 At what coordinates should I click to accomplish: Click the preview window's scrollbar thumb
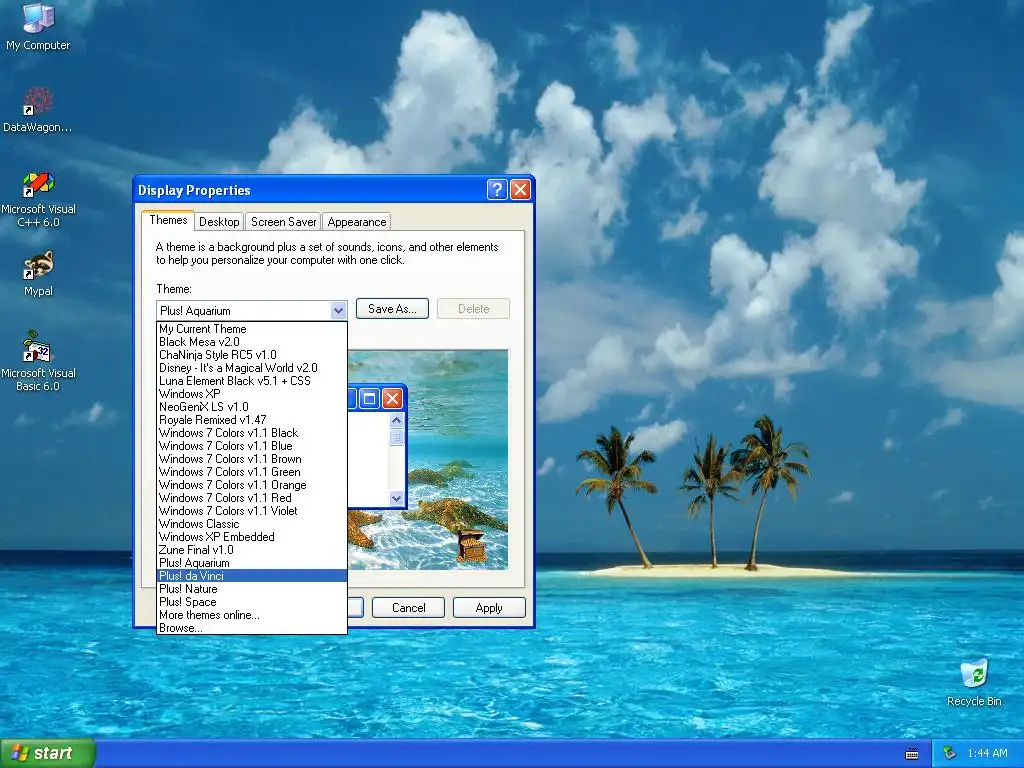[396, 437]
